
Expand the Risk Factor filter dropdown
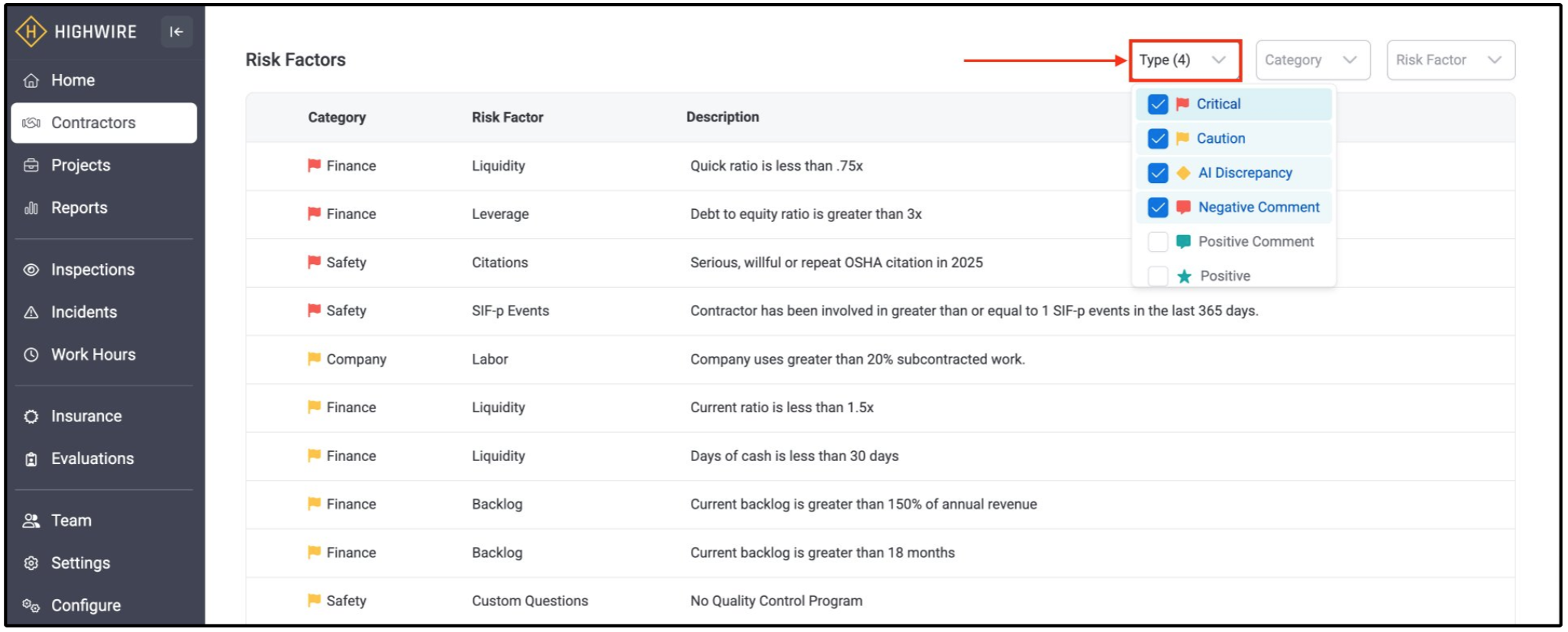(1450, 60)
